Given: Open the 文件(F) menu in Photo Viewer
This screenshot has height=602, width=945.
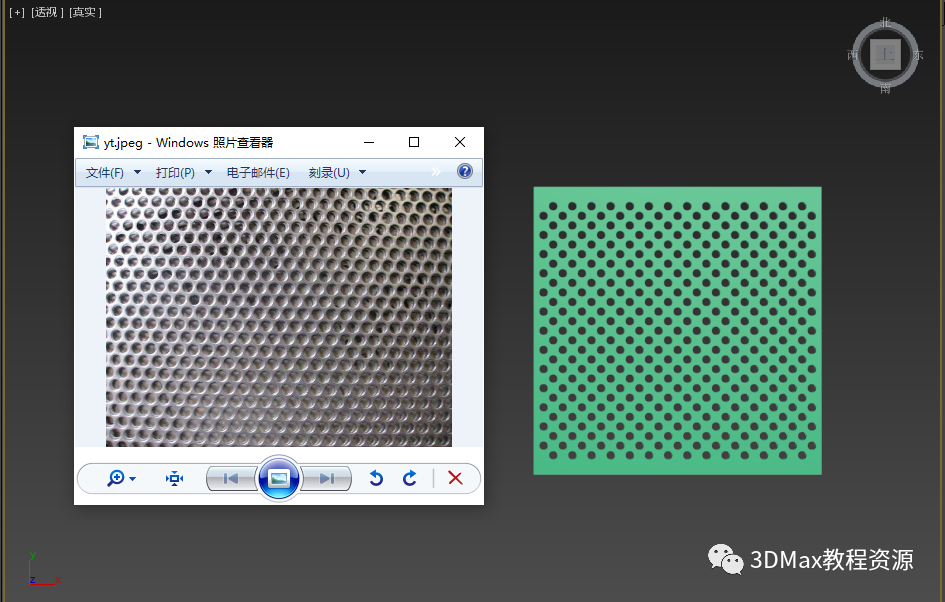Looking at the screenshot, I should click(105, 173).
